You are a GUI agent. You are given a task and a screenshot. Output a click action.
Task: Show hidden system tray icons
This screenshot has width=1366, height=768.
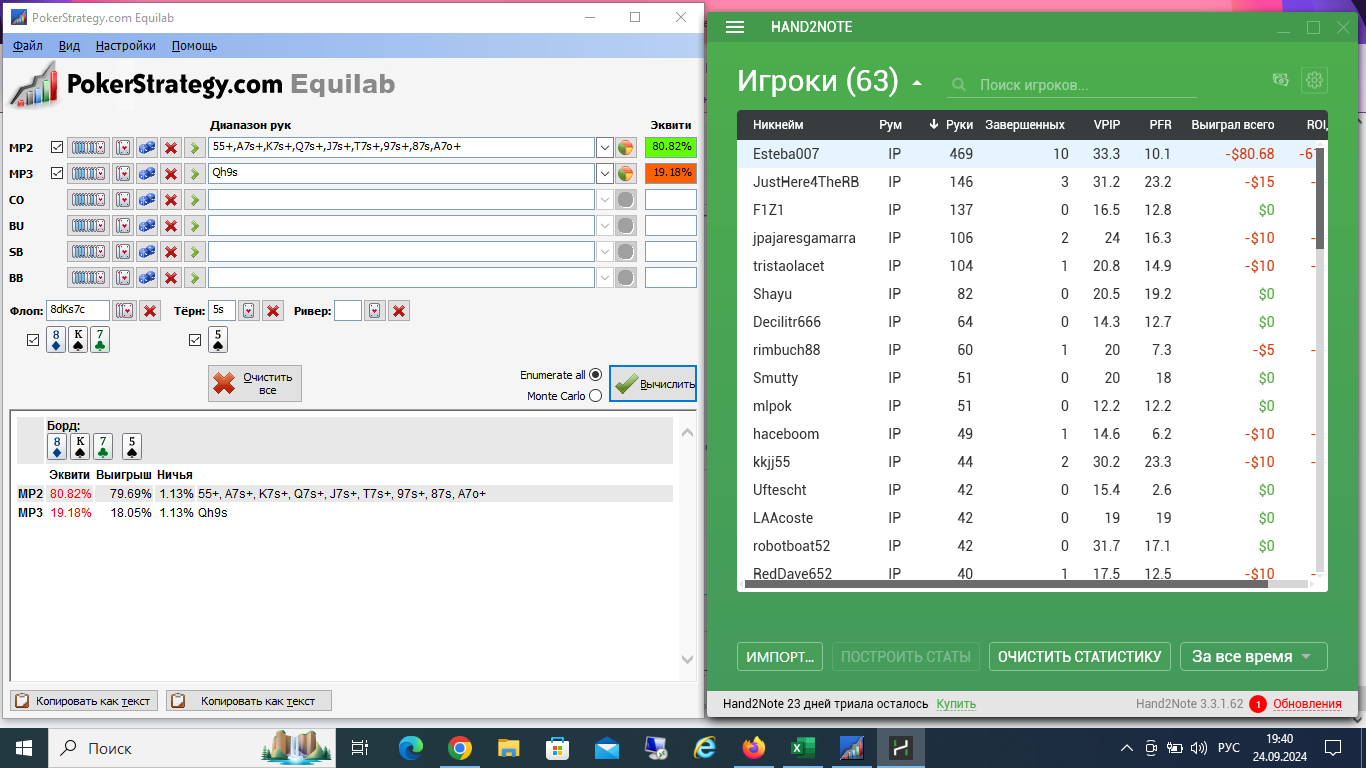coord(1127,748)
